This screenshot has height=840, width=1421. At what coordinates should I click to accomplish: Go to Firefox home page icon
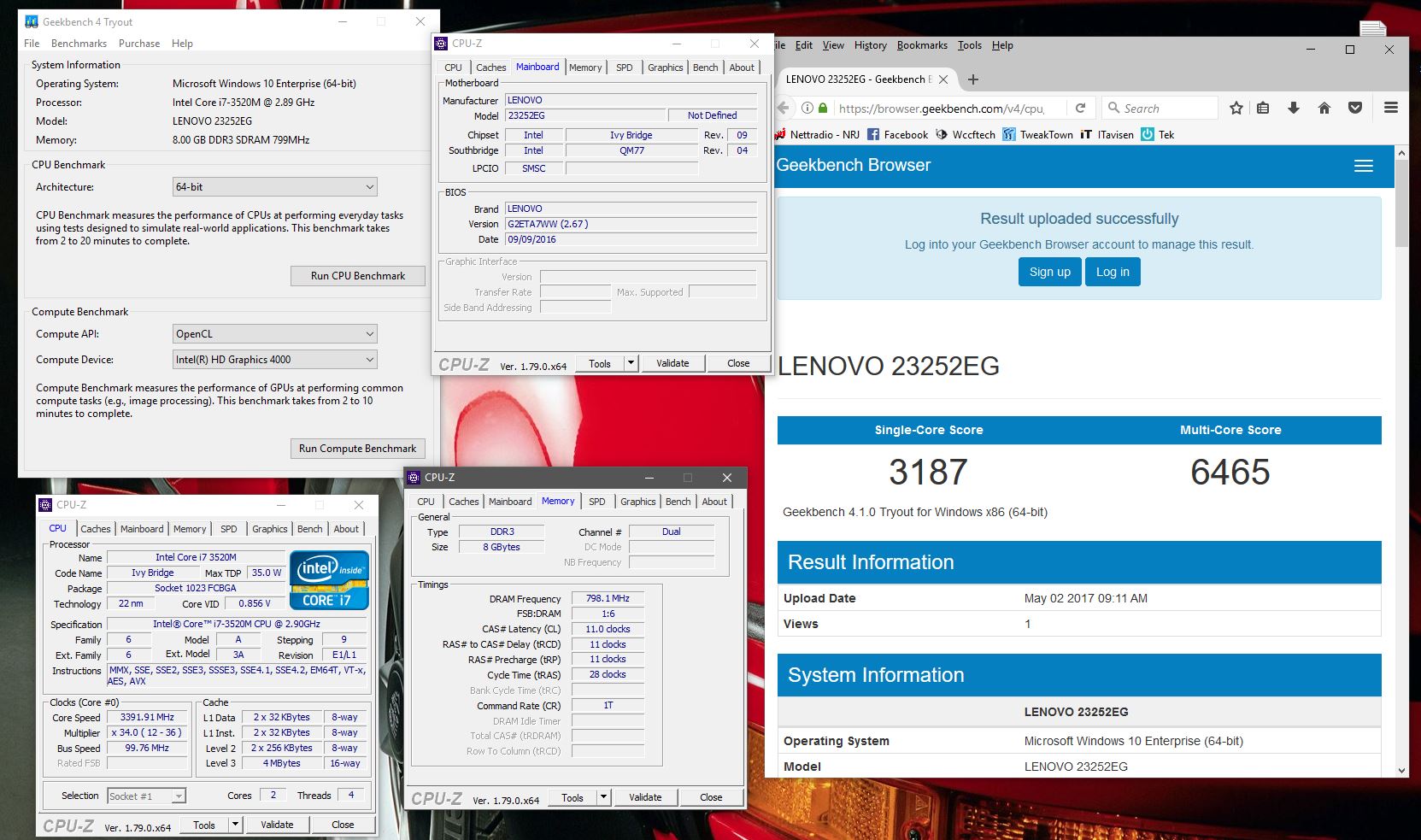(1324, 108)
